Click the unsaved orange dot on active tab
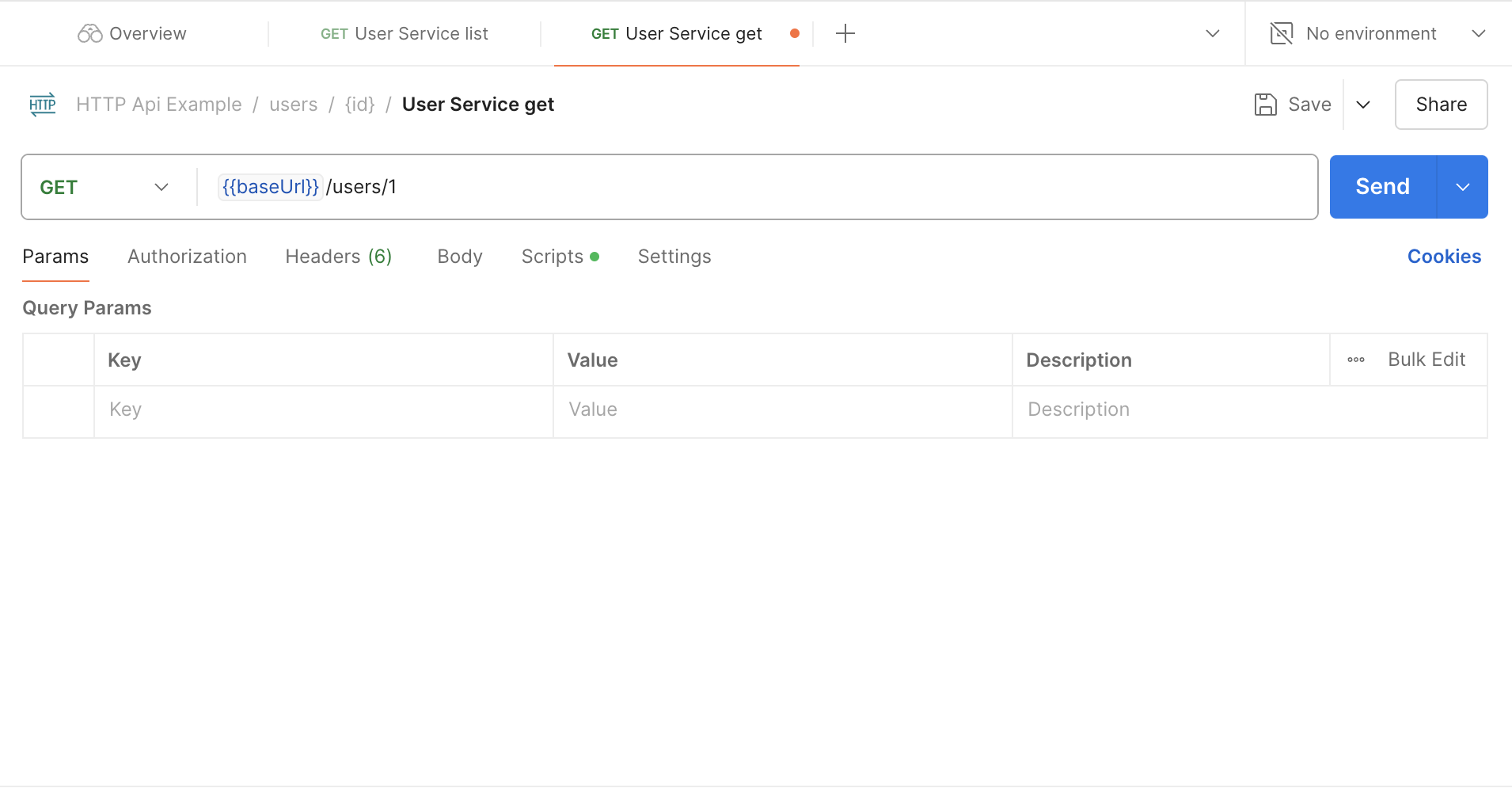1512x792 pixels. 794,33
